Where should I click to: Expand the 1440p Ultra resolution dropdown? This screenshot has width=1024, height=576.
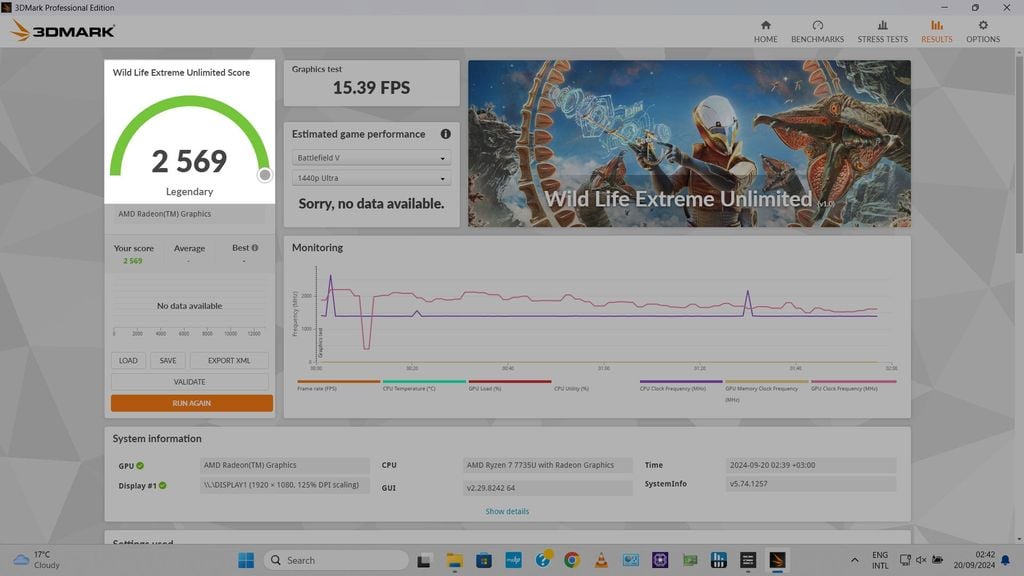371,178
